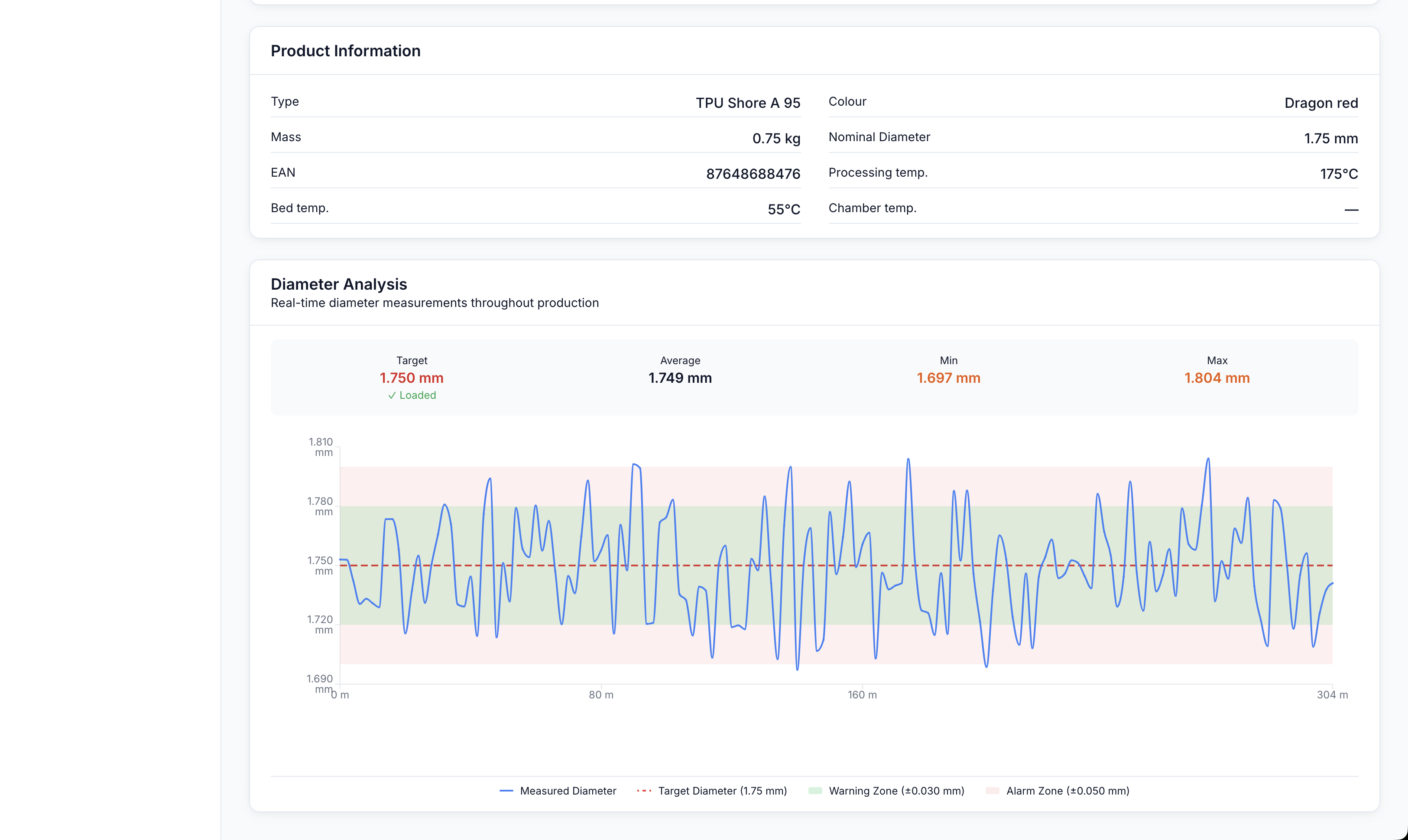Click the Measured Diameter blue line legend icon
The image size is (1408, 840).
click(506, 791)
